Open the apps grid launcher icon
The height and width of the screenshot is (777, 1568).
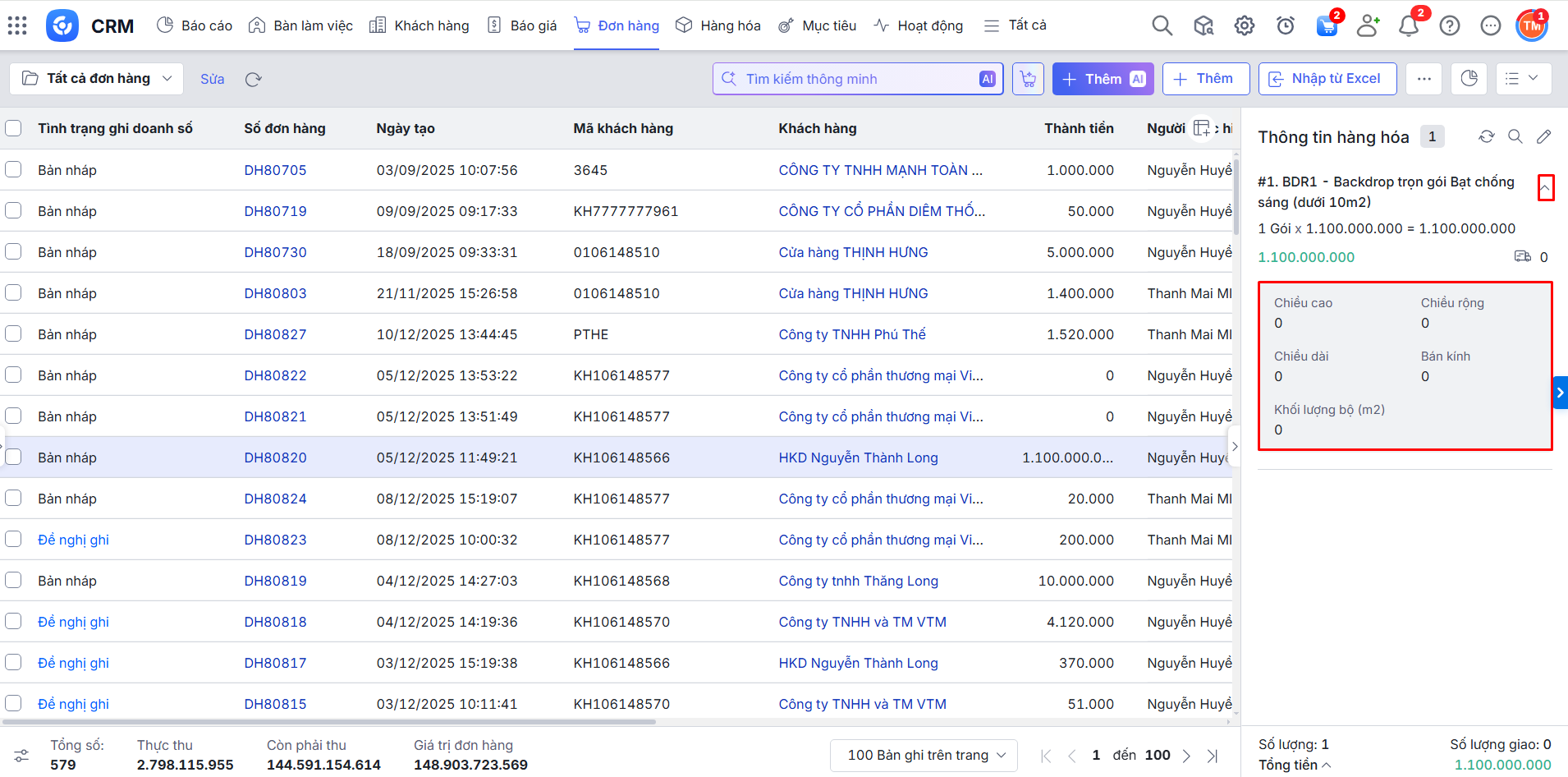17,25
